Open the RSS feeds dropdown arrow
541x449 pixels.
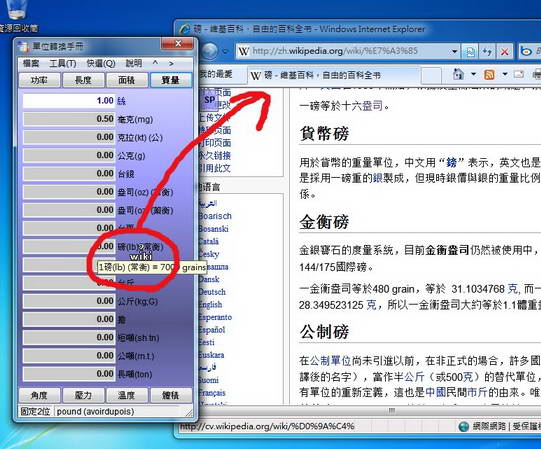[x=505, y=74]
